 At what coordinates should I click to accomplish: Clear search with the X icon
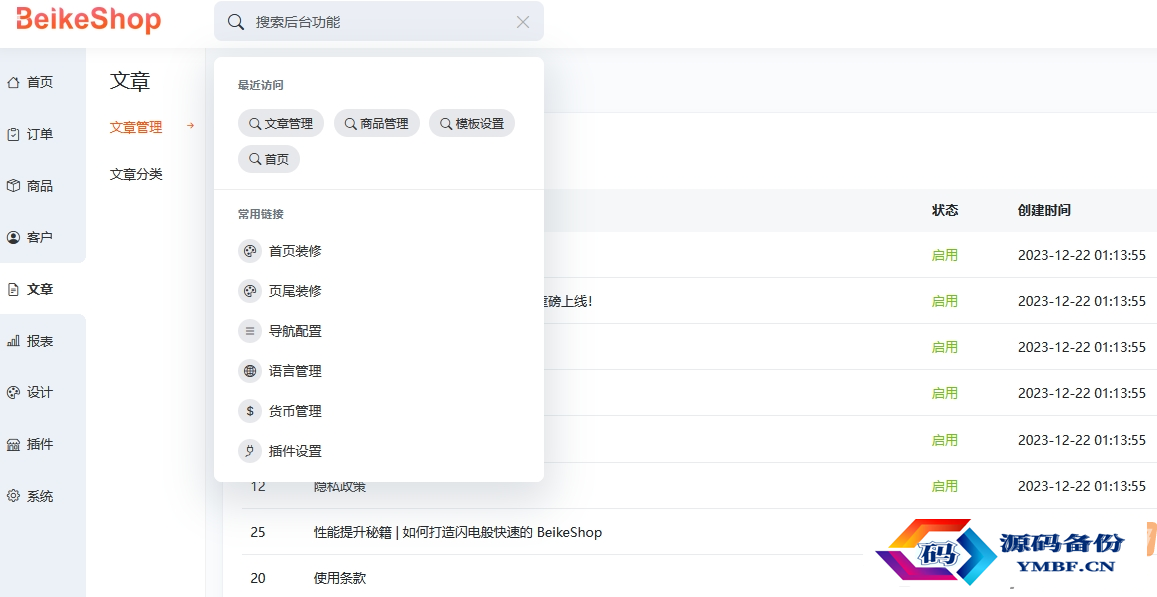point(522,22)
